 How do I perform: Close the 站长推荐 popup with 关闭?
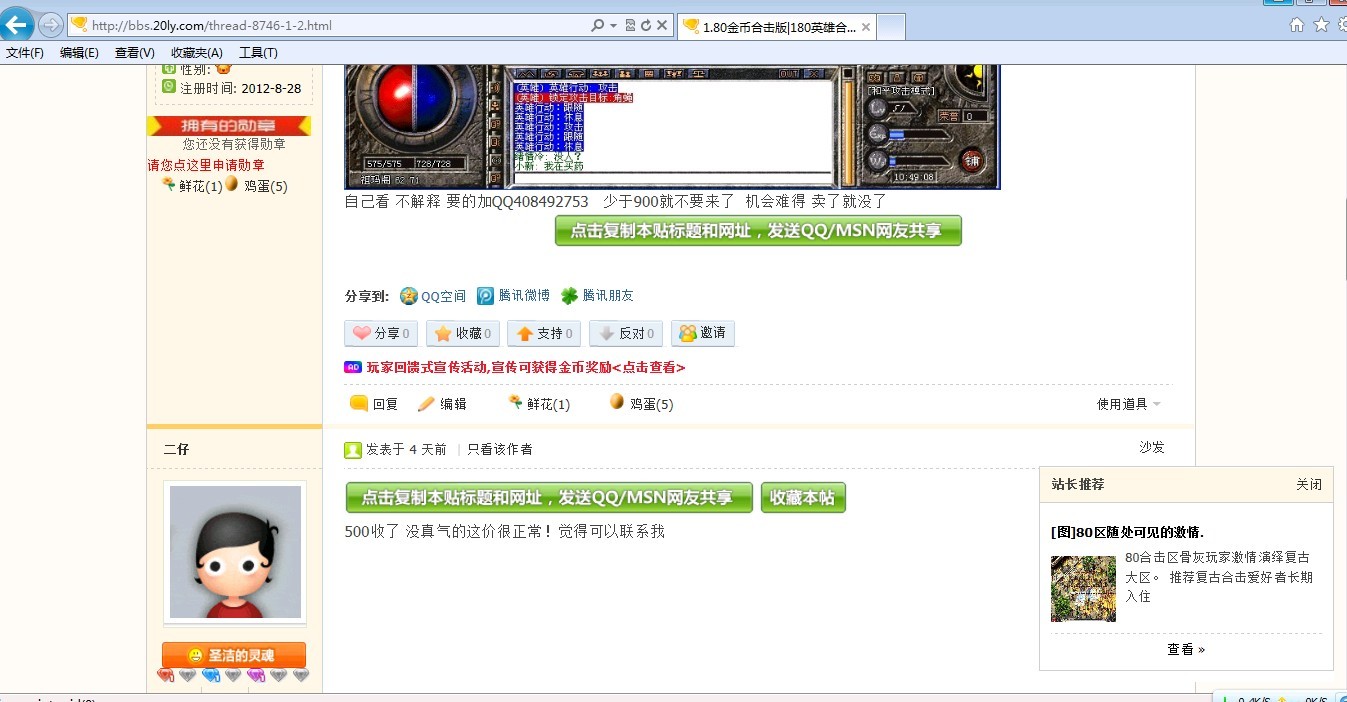[x=1309, y=484]
